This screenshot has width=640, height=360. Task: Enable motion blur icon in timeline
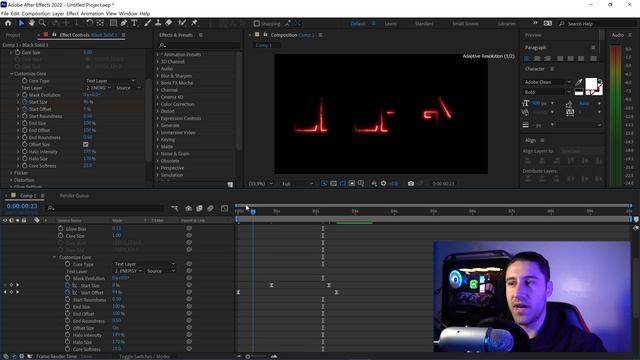[210, 209]
